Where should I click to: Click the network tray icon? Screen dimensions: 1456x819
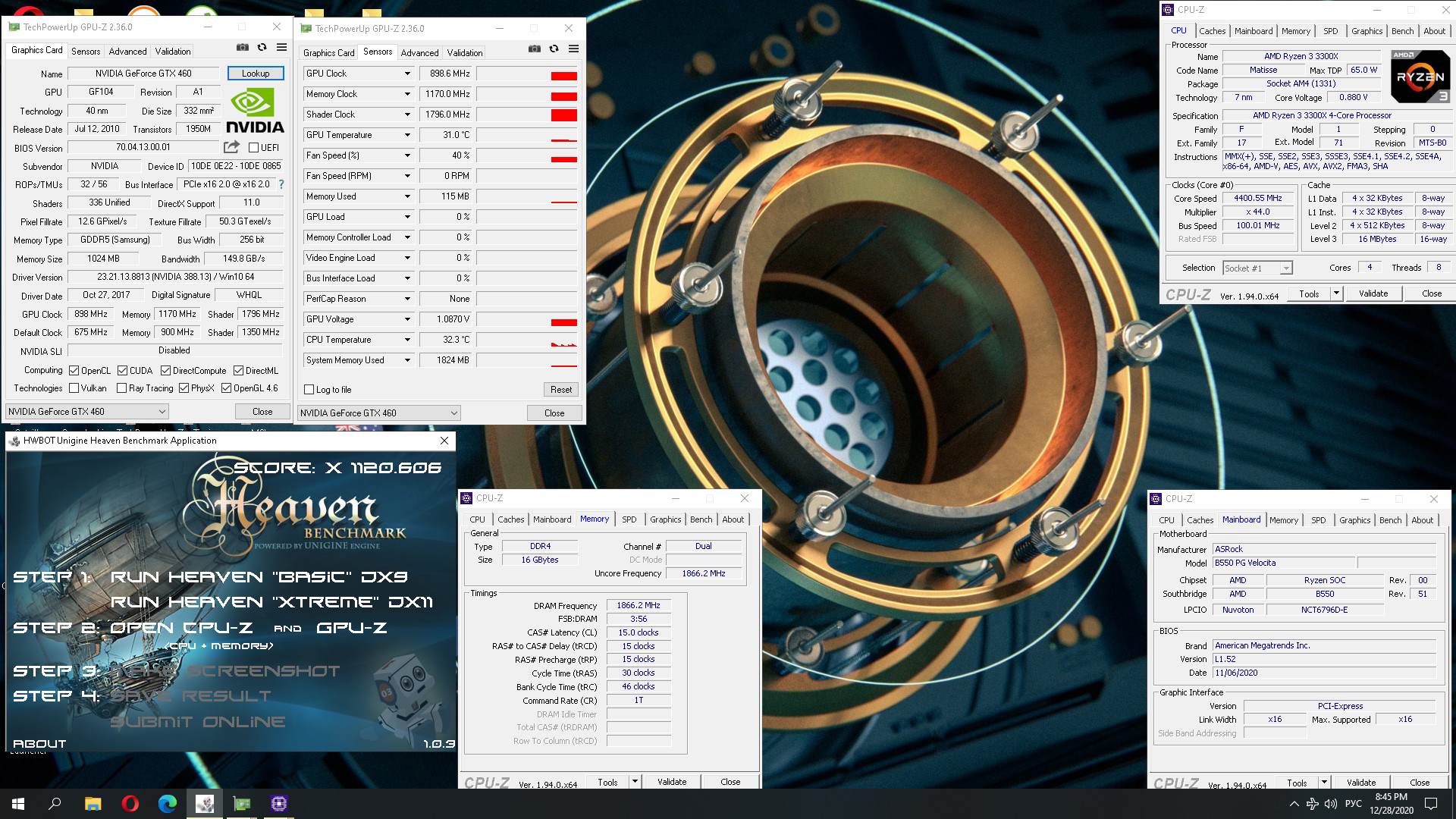(x=1312, y=804)
